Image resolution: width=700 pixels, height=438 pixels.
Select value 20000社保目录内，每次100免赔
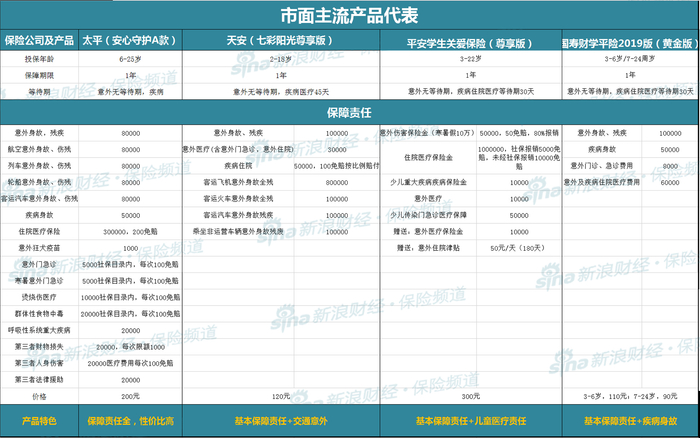click(x=130, y=314)
